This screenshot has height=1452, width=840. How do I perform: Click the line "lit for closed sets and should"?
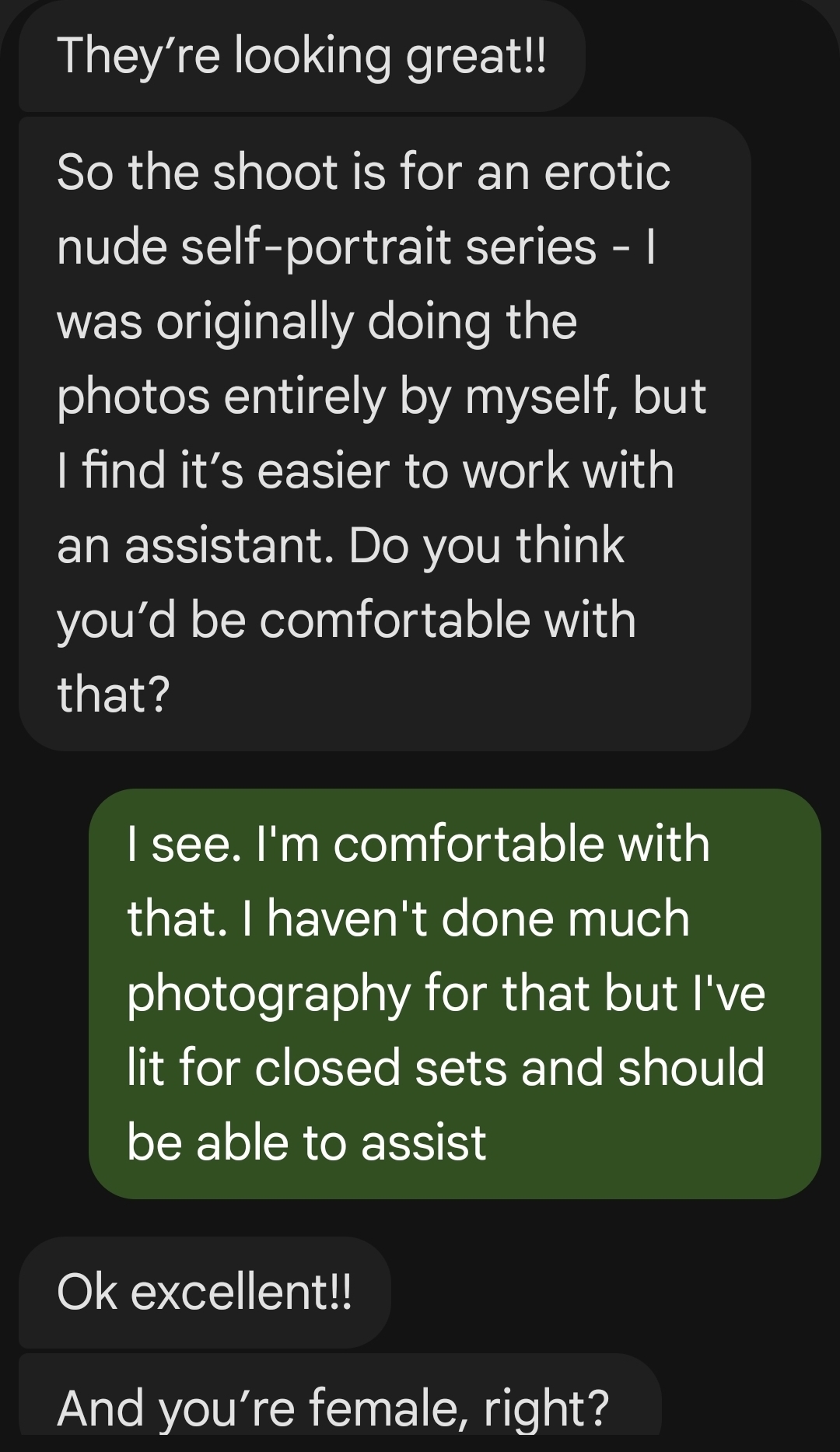coord(446,1068)
